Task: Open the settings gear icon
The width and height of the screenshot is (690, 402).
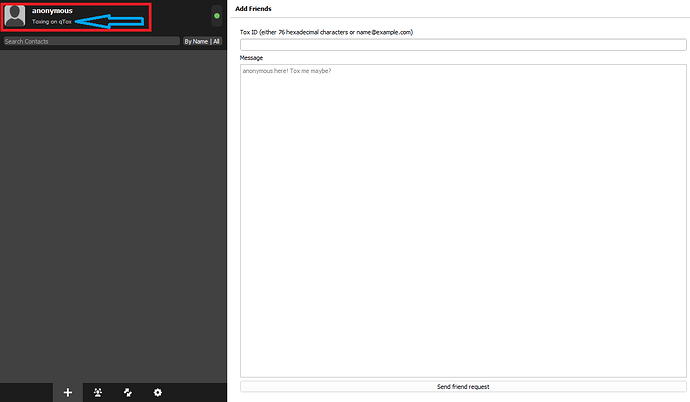Action: 158,393
